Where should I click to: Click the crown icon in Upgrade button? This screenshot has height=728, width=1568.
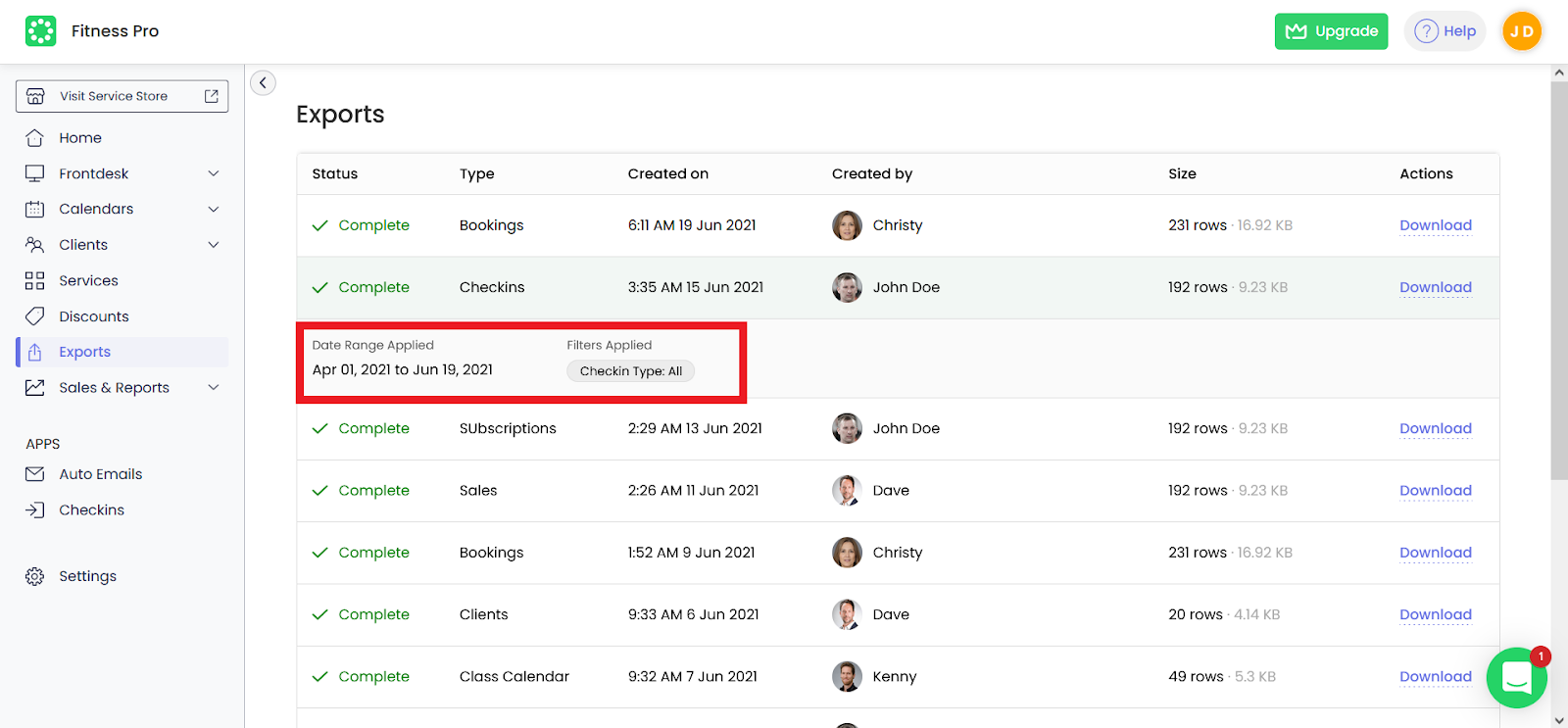click(1297, 31)
